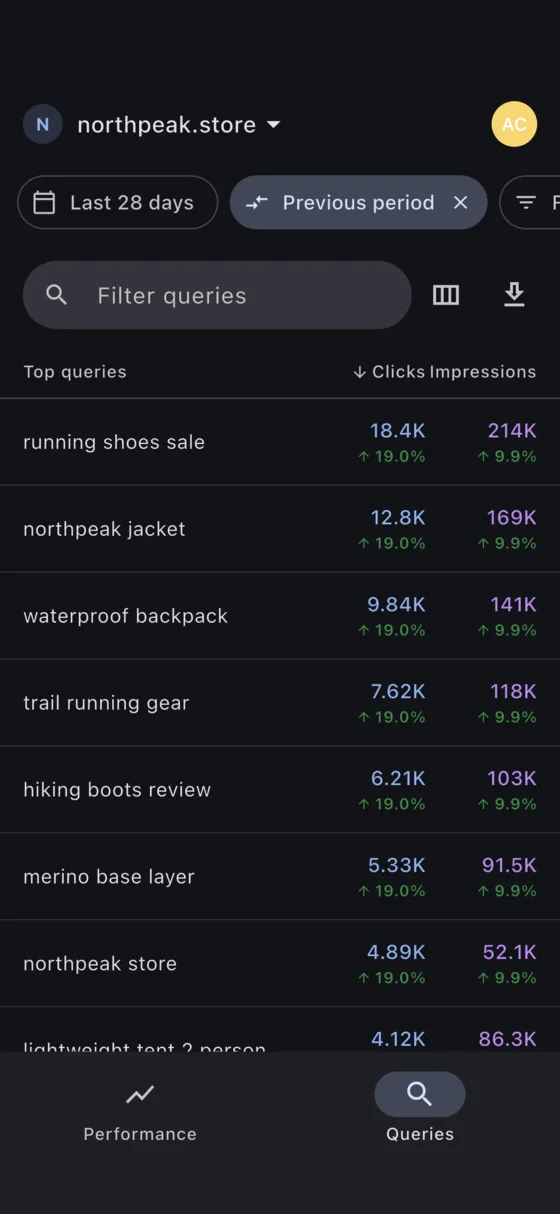The width and height of the screenshot is (560, 1214).
Task: Select the Top queries column header
Action: click(75, 372)
